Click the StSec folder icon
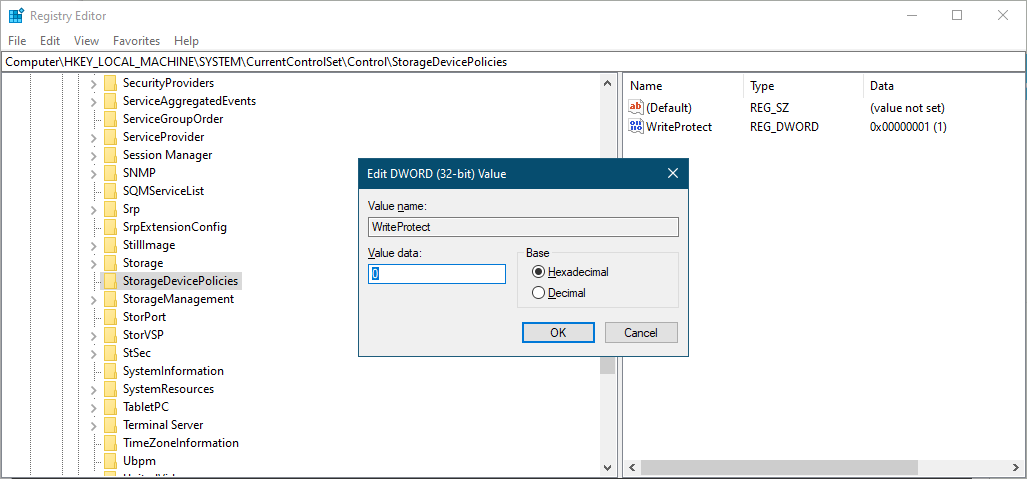The height and width of the screenshot is (479, 1027). tap(110, 353)
